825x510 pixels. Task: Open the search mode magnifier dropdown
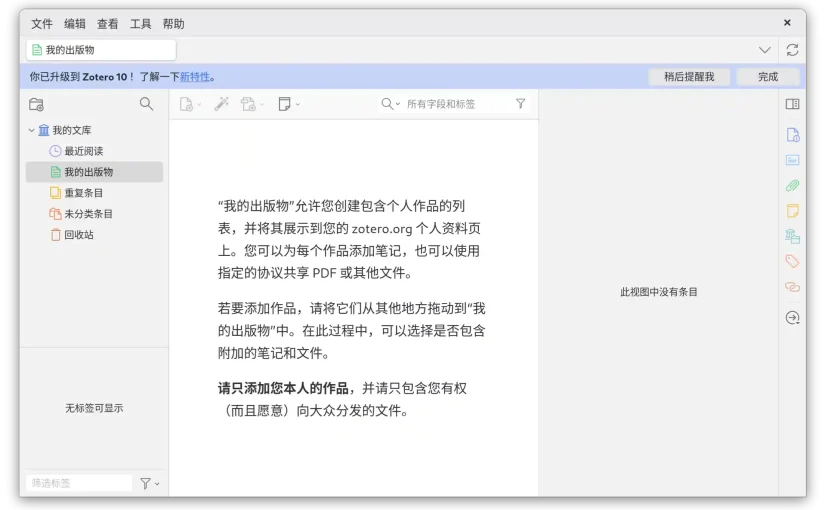390,104
